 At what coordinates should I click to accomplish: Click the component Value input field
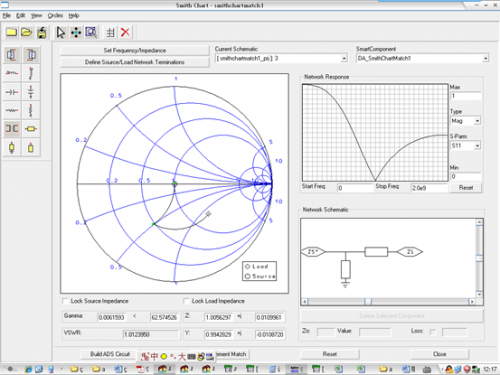[x=374, y=332]
